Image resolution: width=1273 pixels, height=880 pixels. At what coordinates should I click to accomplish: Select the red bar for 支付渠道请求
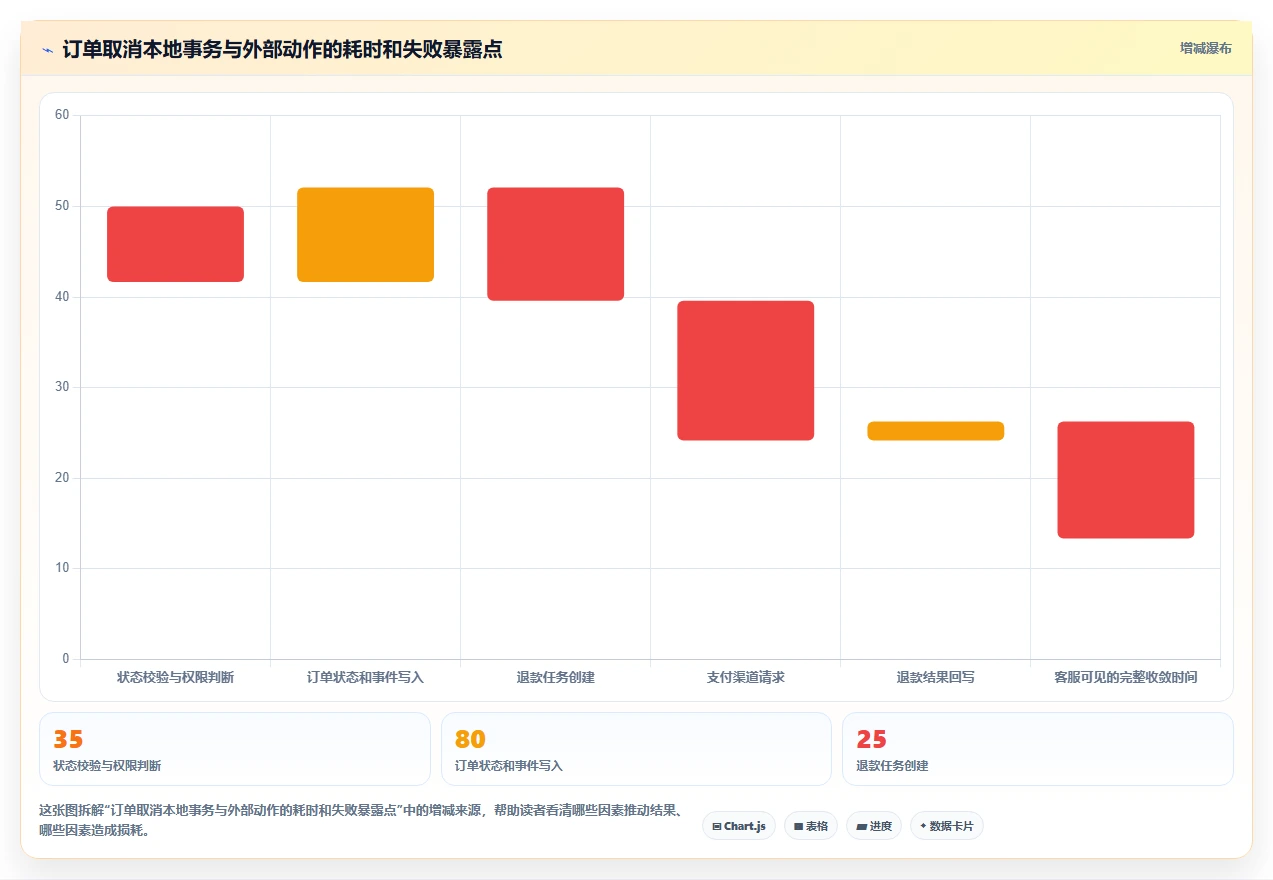tap(745, 370)
